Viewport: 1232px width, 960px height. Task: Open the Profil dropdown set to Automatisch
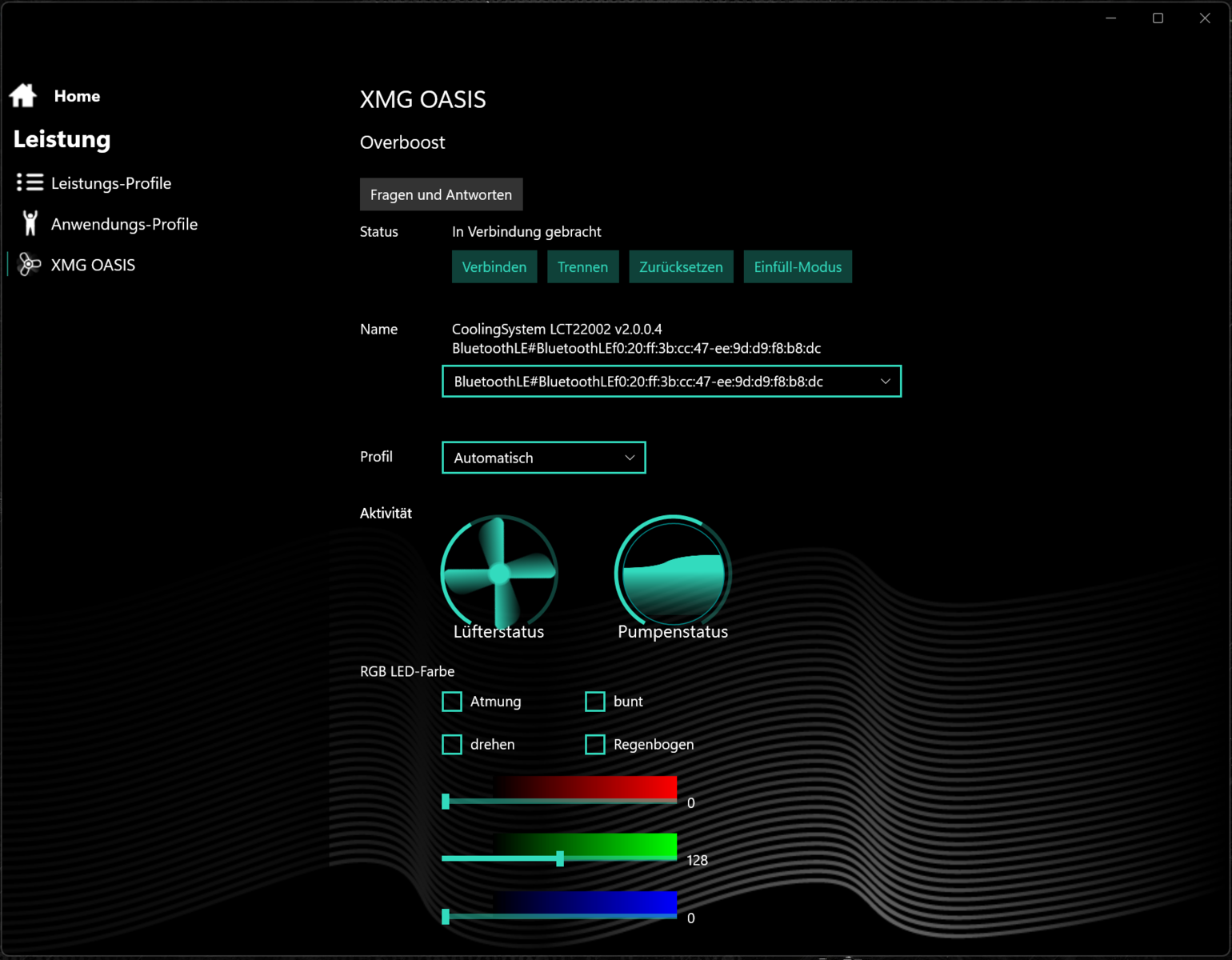click(x=543, y=458)
